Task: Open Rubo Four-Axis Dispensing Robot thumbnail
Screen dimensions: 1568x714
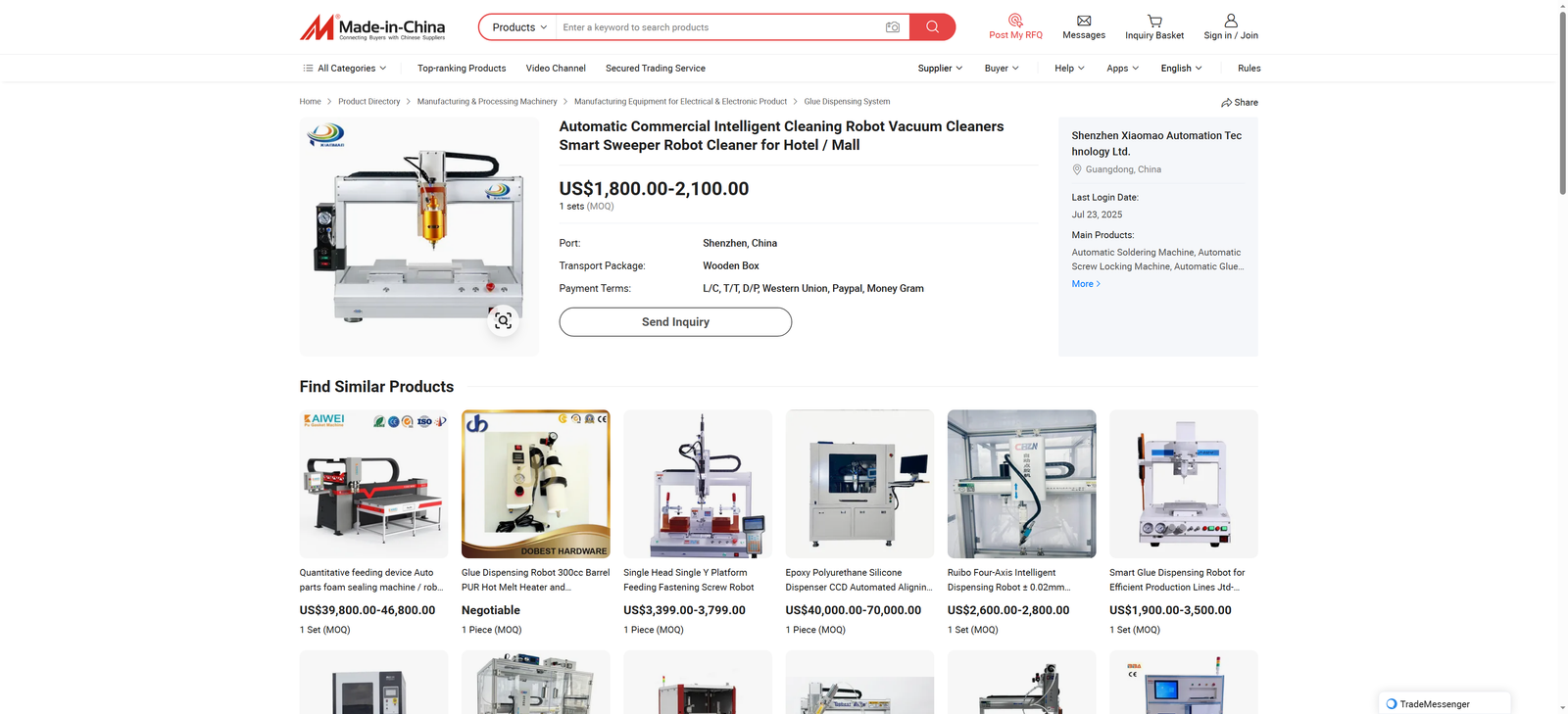Action: click(1021, 484)
